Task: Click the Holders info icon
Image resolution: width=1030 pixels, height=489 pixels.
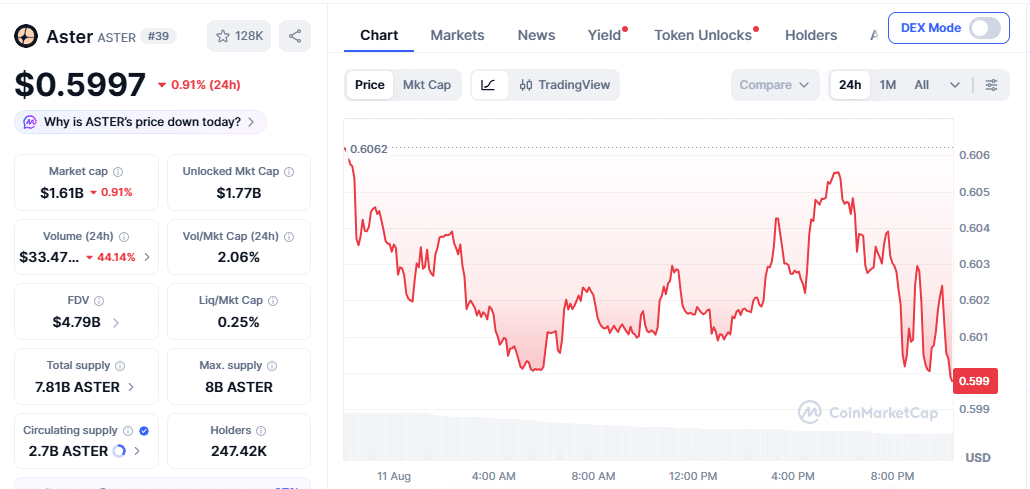Action: [261, 431]
